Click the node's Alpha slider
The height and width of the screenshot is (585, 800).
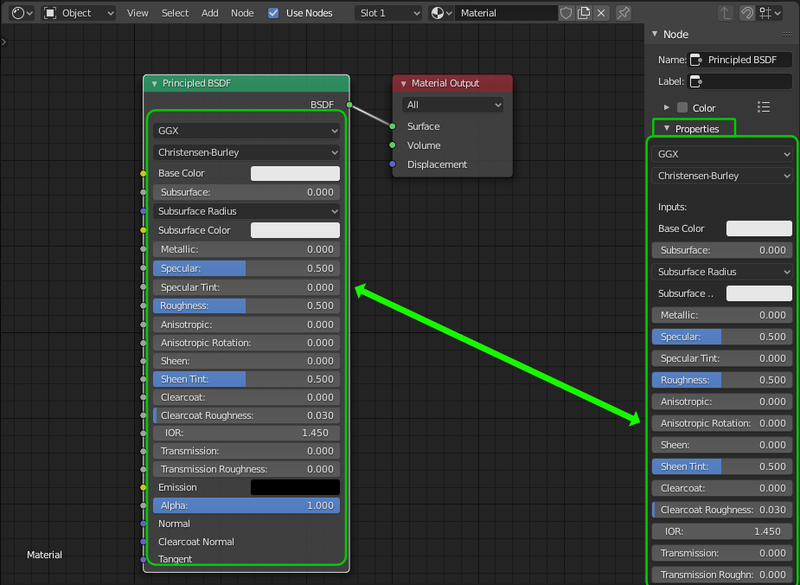point(247,505)
